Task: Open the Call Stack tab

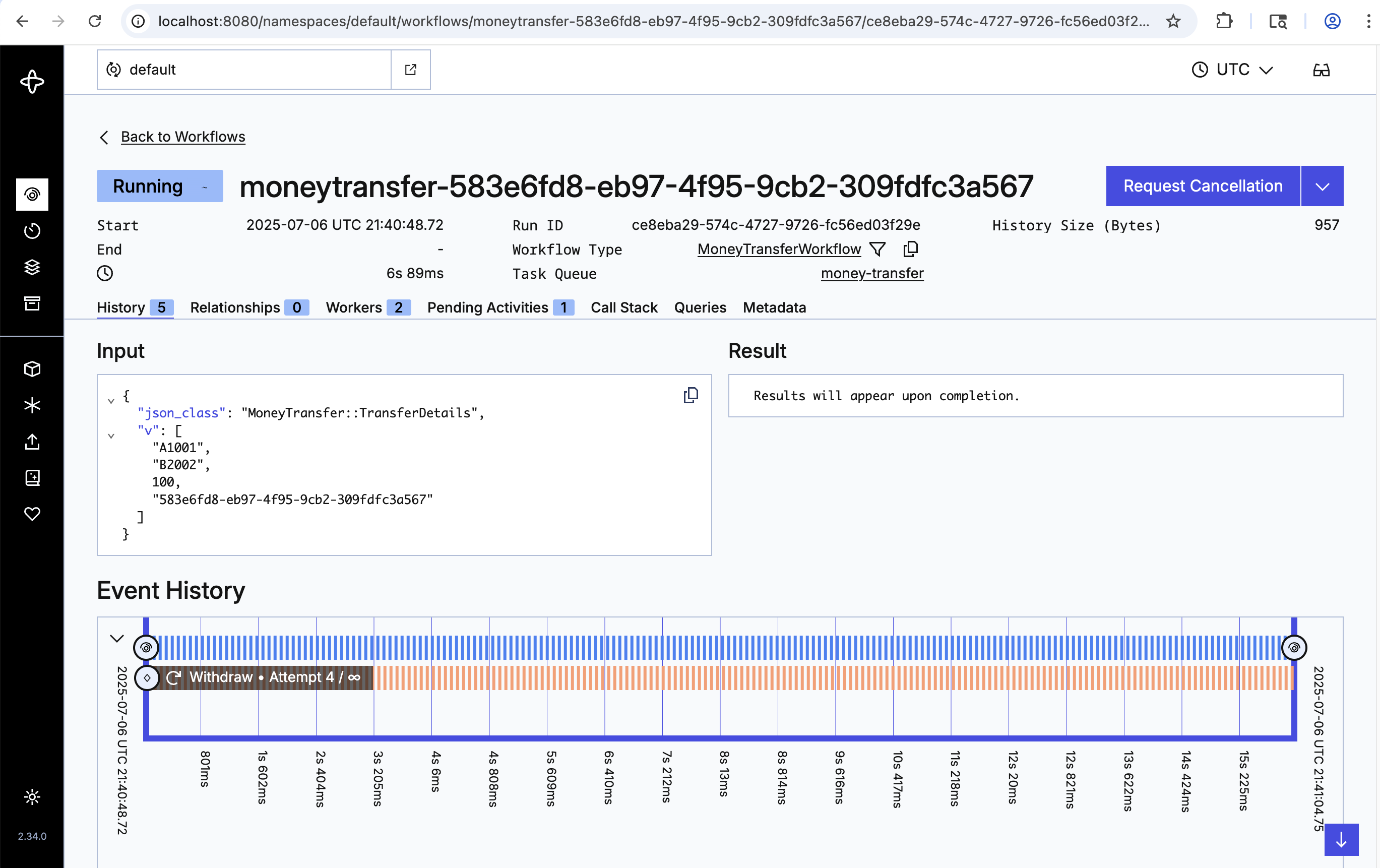Action: (624, 307)
